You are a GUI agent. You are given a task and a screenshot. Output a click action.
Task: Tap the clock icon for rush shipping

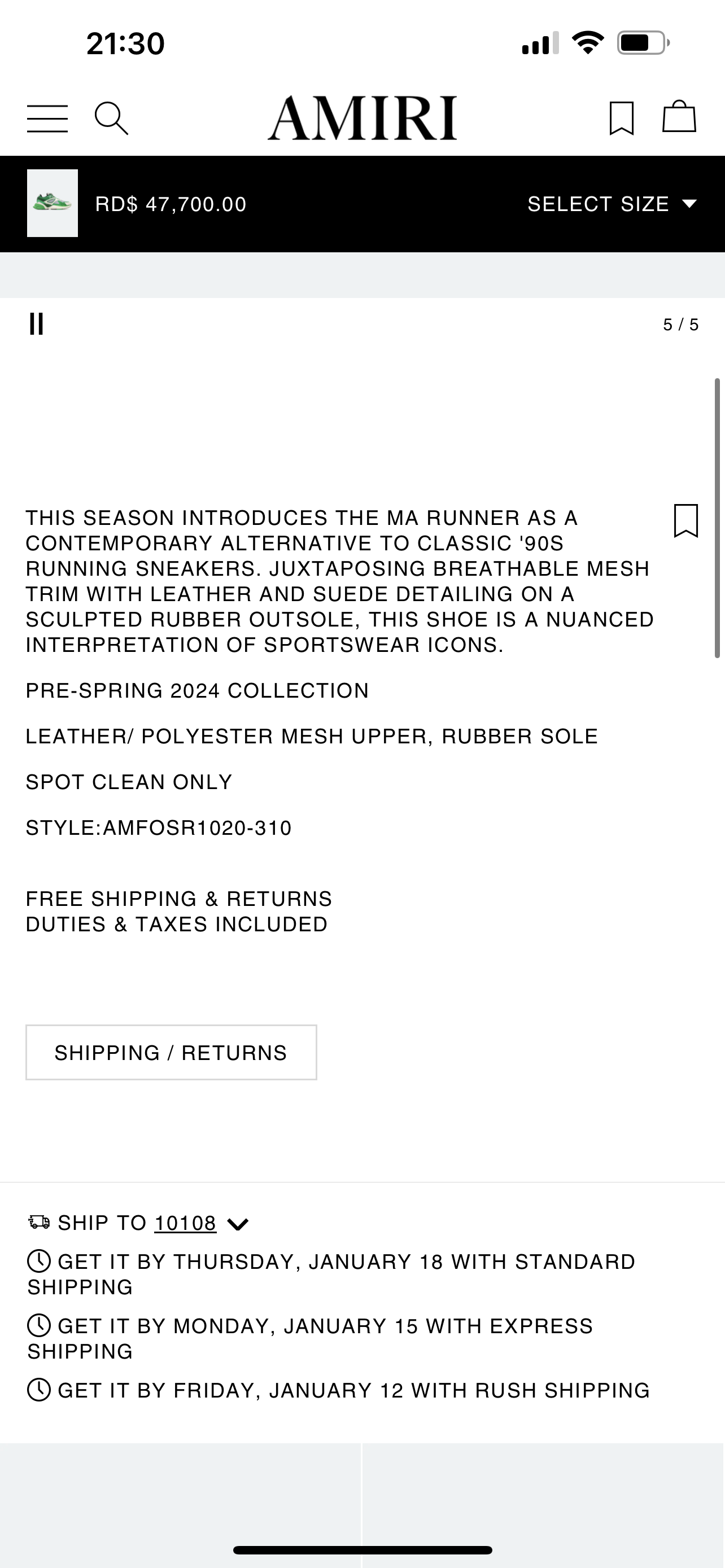[x=39, y=1390]
